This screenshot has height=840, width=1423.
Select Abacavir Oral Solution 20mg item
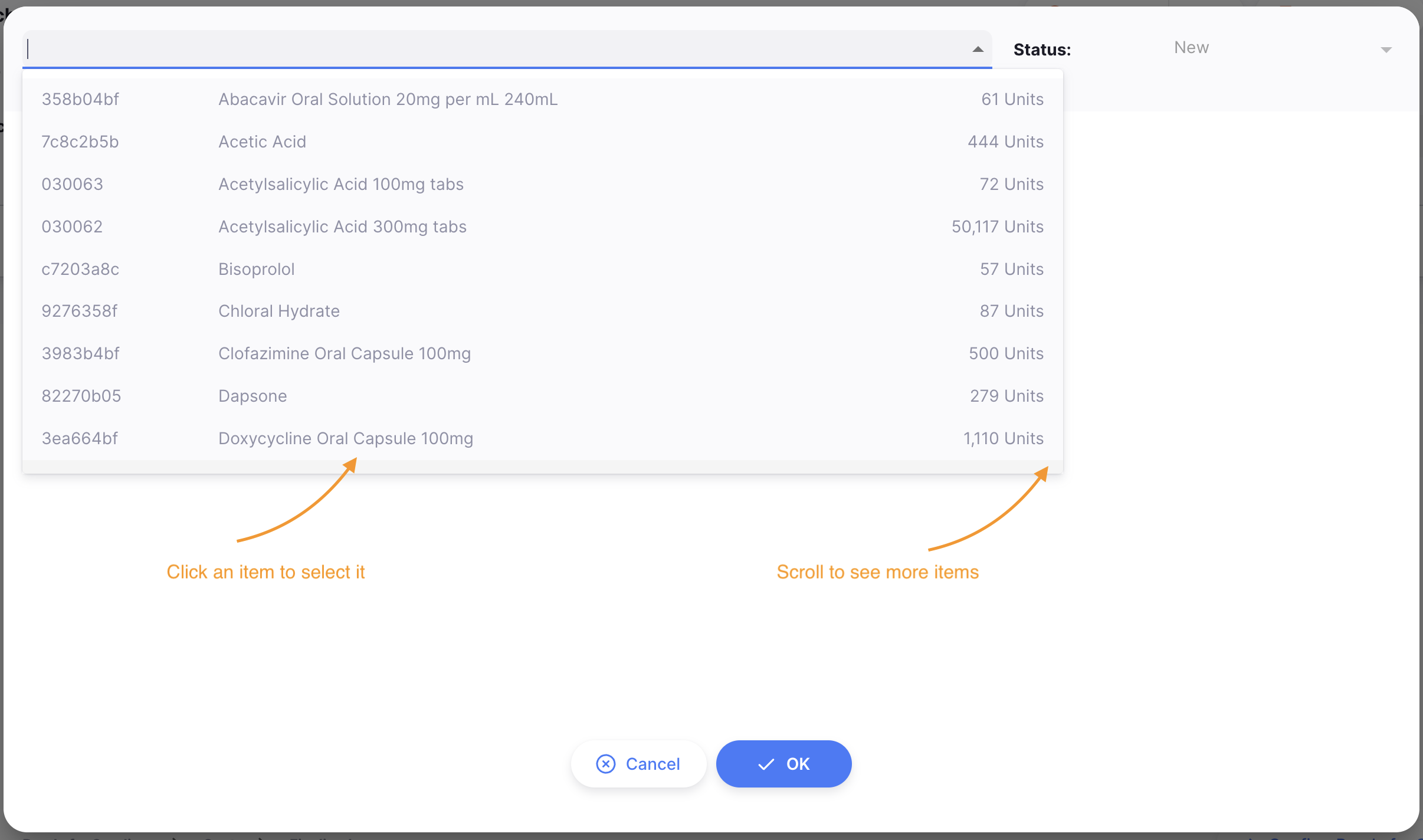(388, 99)
